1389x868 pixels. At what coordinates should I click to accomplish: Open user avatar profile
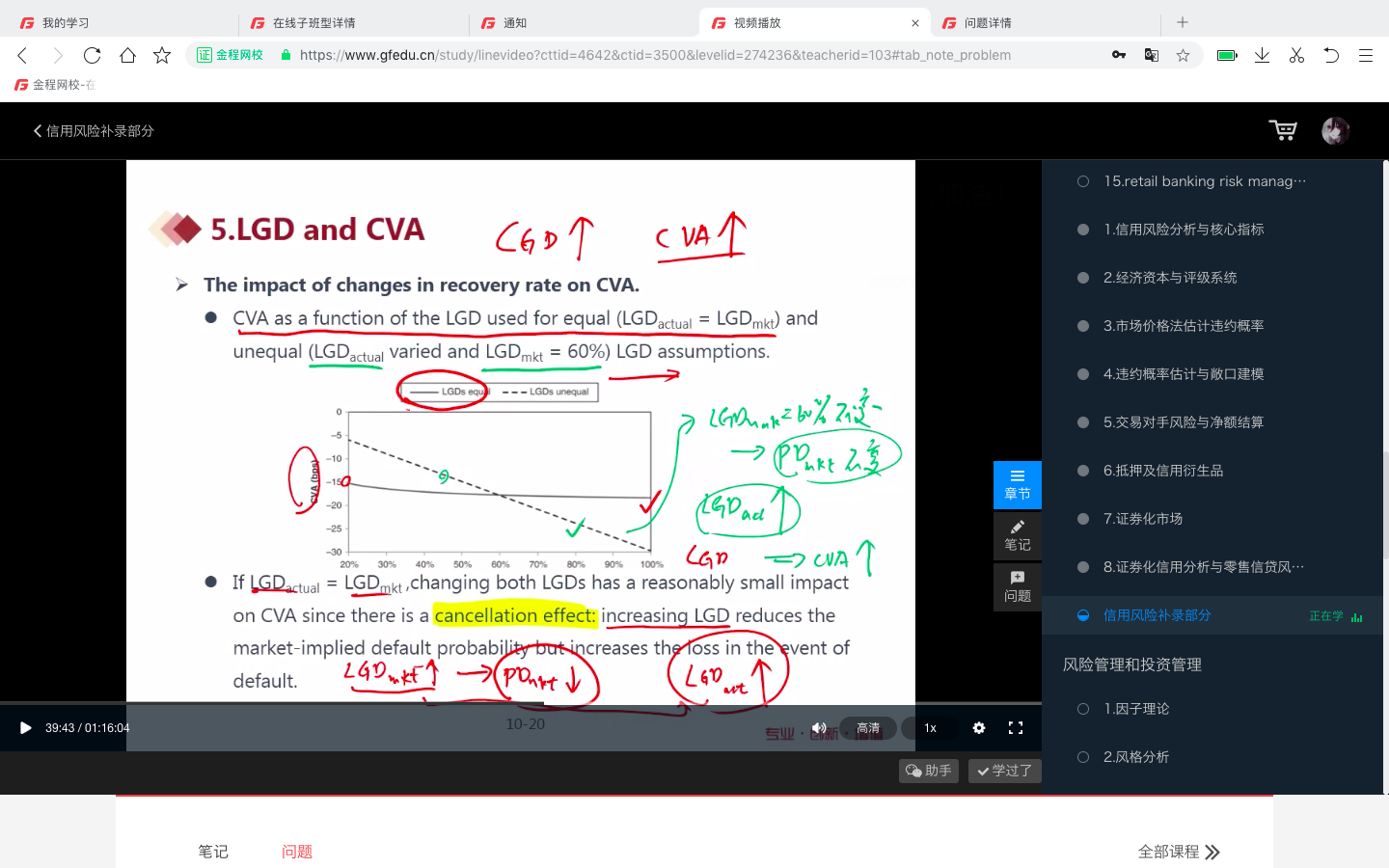pos(1336,130)
